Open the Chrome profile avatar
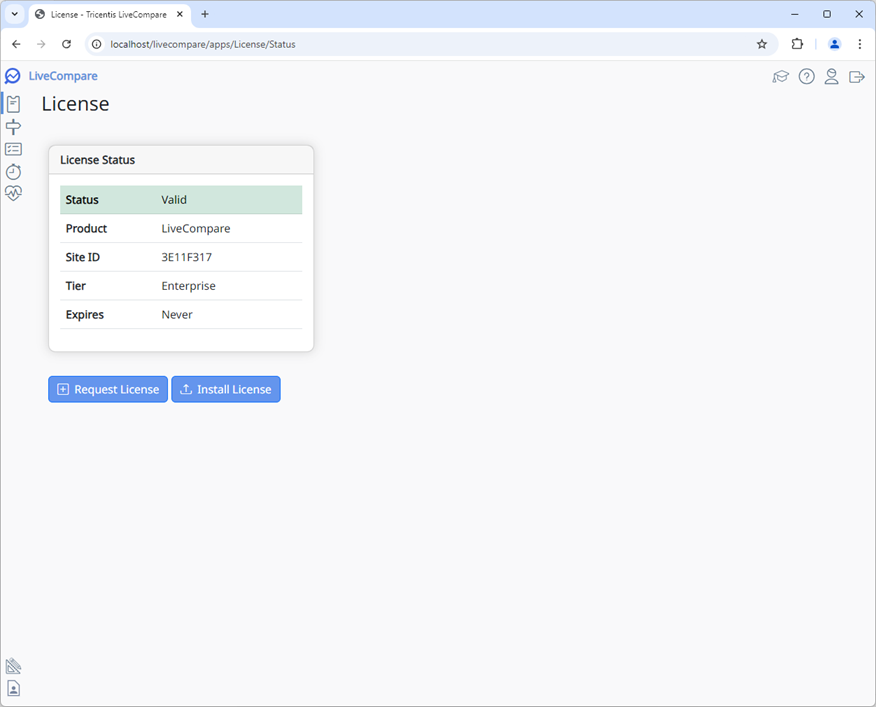The height and width of the screenshot is (707, 876). point(834,44)
